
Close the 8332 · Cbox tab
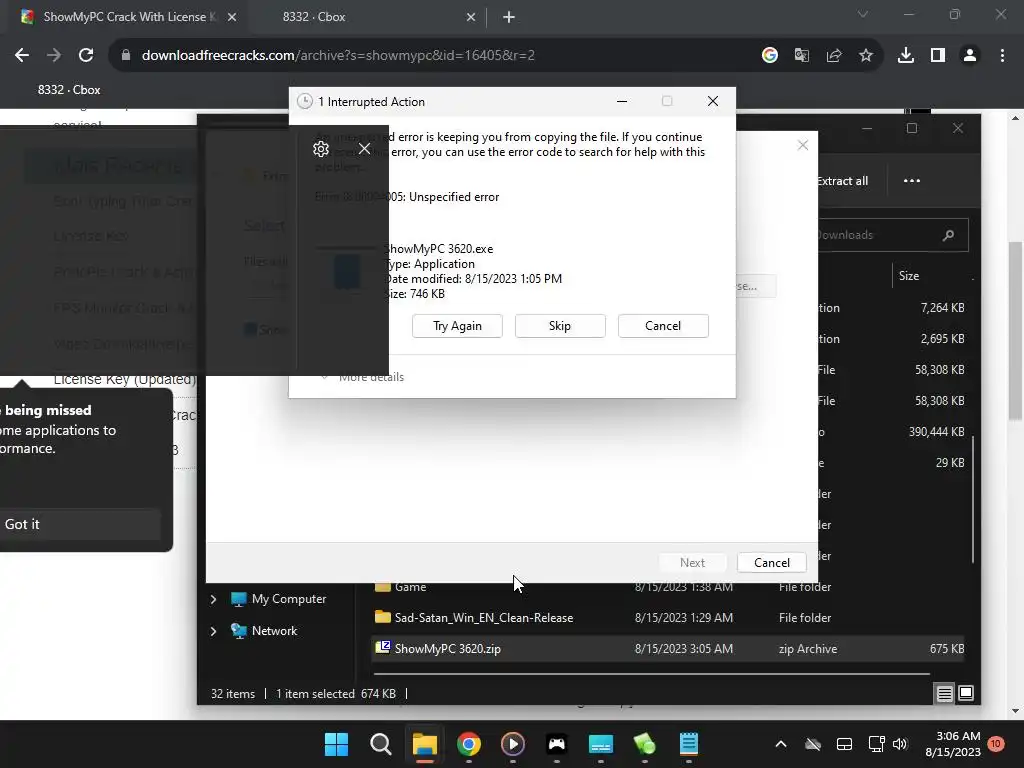471,17
